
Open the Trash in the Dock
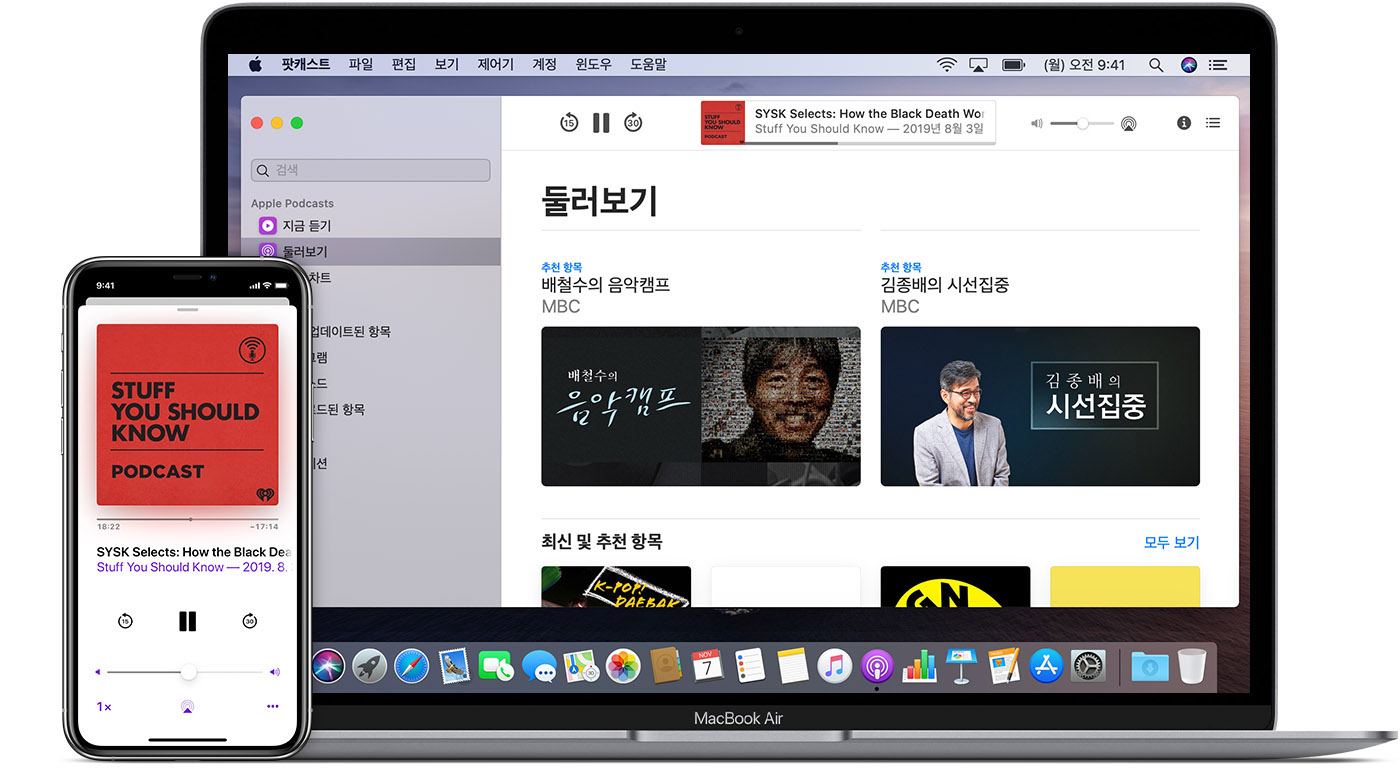click(1192, 666)
